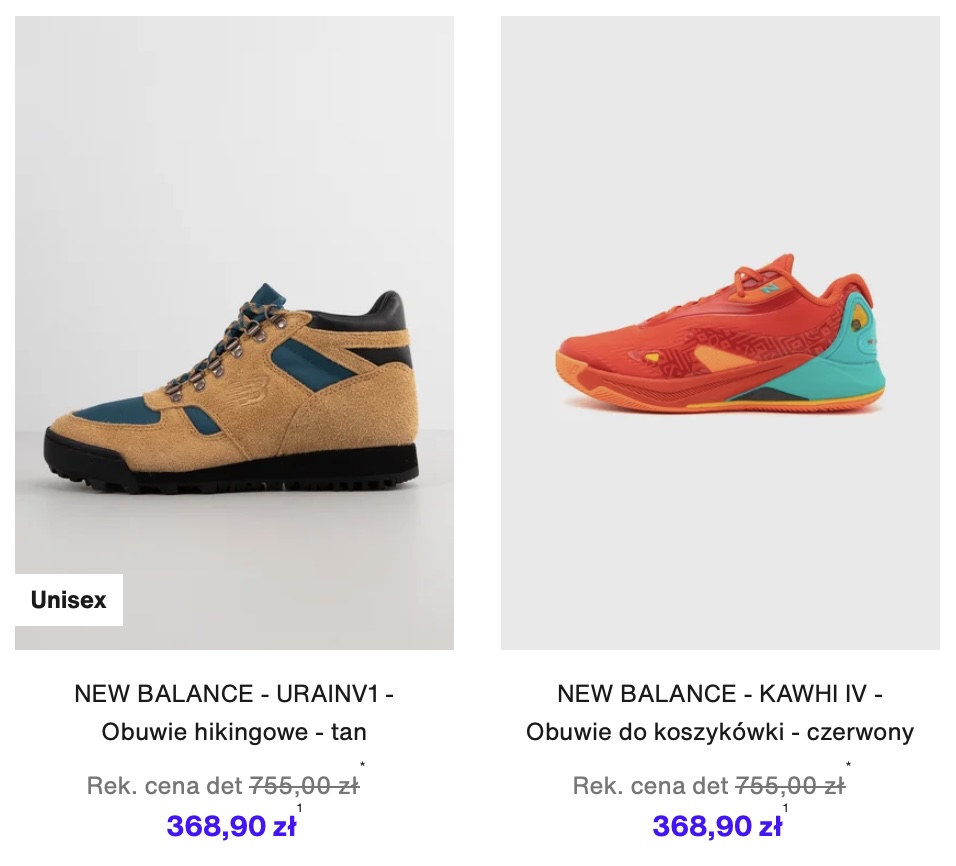Click the Unisex badge on the boot
The height and width of the screenshot is (866, 956).
(x=69, y=599)
